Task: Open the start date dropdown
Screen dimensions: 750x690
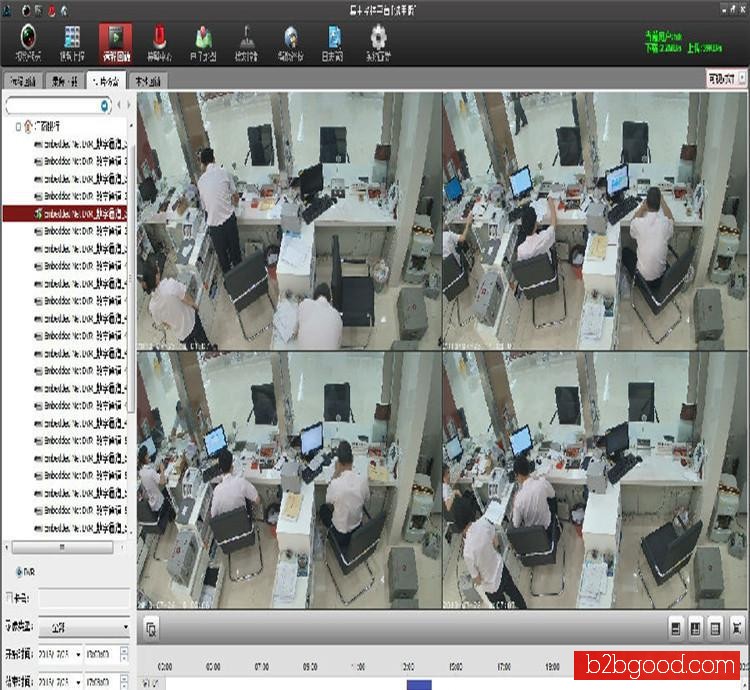Action: point(78,655)
